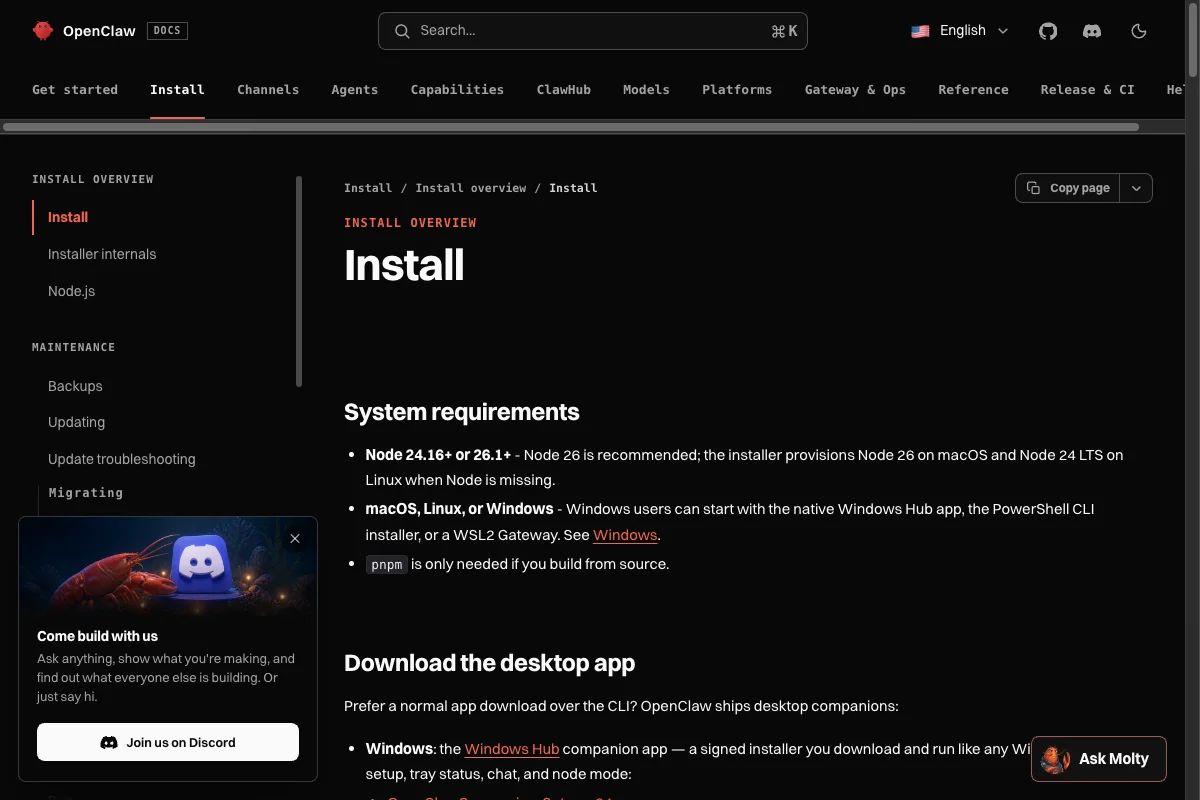This screenshot has height=800, width=1200.
Task: Switch to the Channels tab
Action: [x=268, y=89]
